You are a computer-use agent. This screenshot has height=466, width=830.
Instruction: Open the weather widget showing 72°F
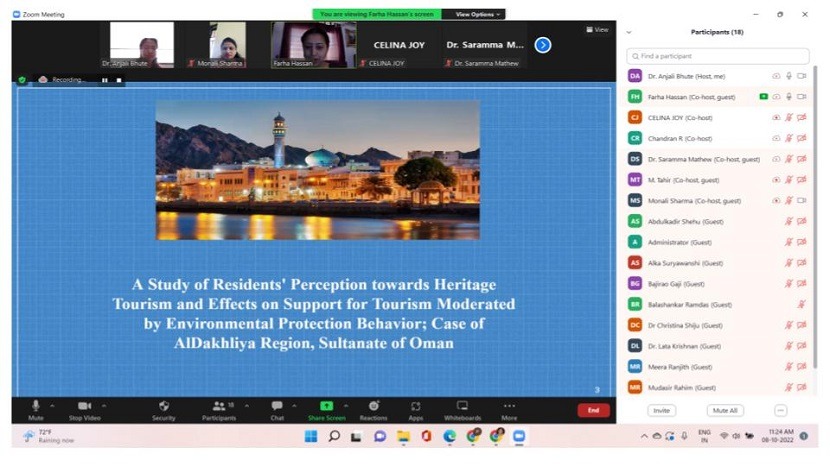pyautogui.click(x=49, y=436)
